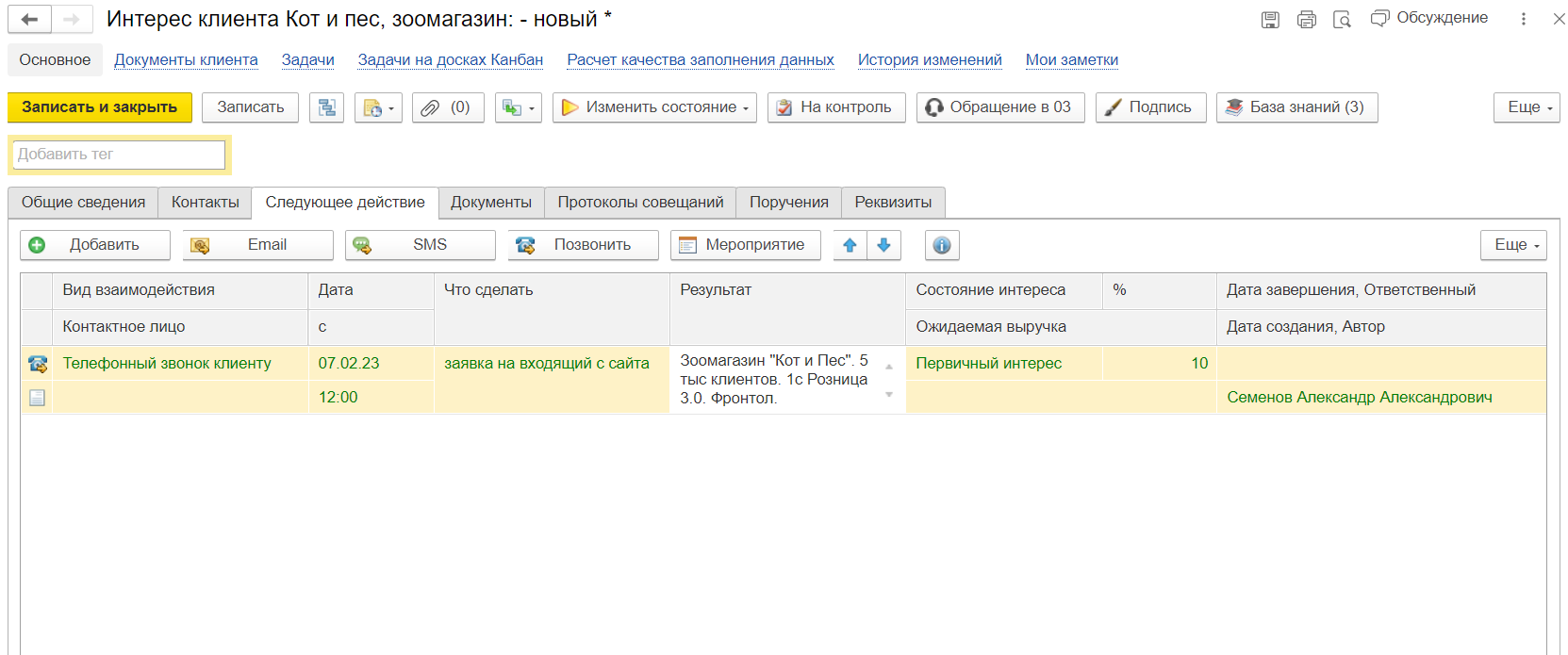This screenshot has height=655, width=1568.
Task: Open База знаний (3) button
Action: [1296, 107]
